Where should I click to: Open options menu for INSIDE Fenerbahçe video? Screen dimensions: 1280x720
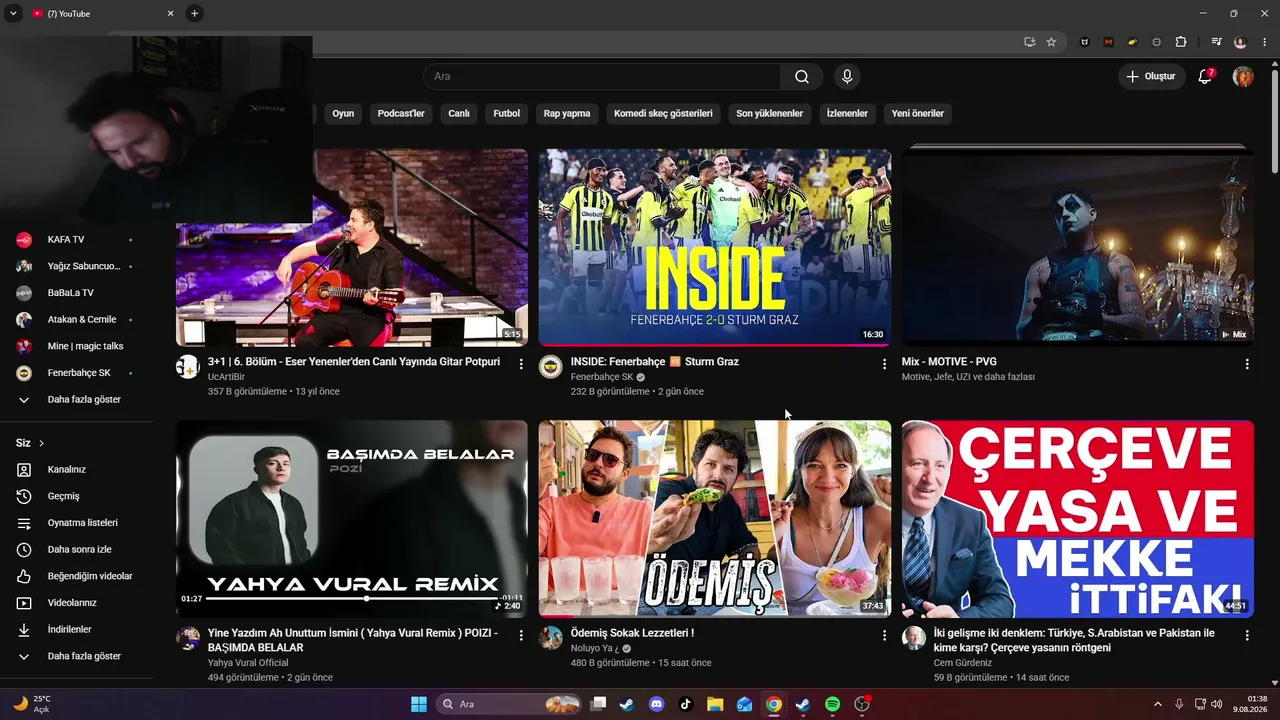[x=884, y=364]
